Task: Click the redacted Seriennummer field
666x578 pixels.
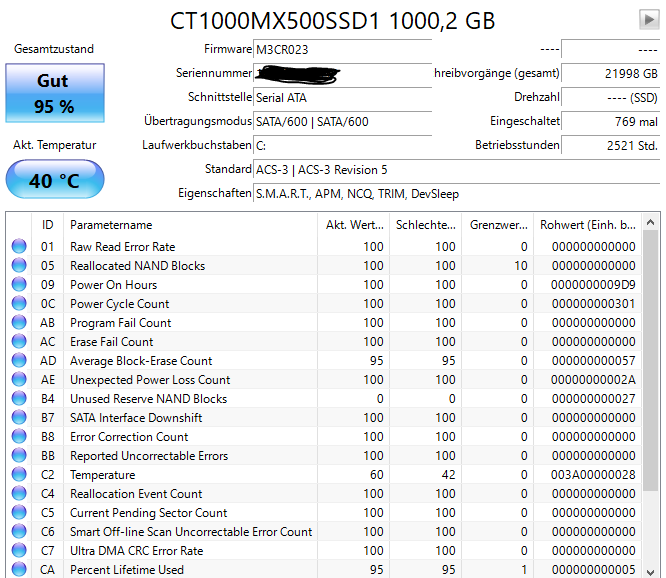Action: tap(342, 73)
